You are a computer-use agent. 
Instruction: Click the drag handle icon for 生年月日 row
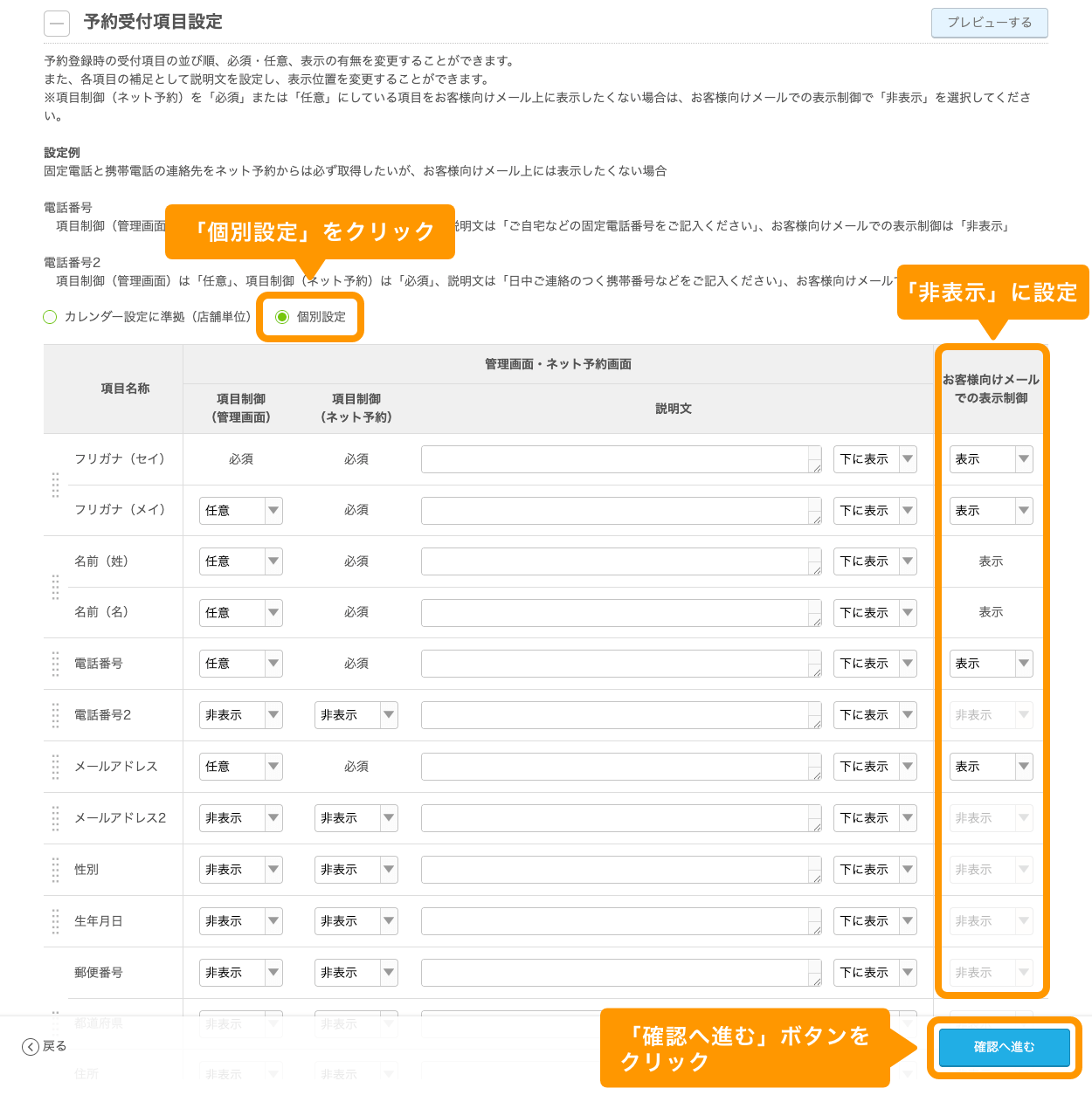point(54,920)
